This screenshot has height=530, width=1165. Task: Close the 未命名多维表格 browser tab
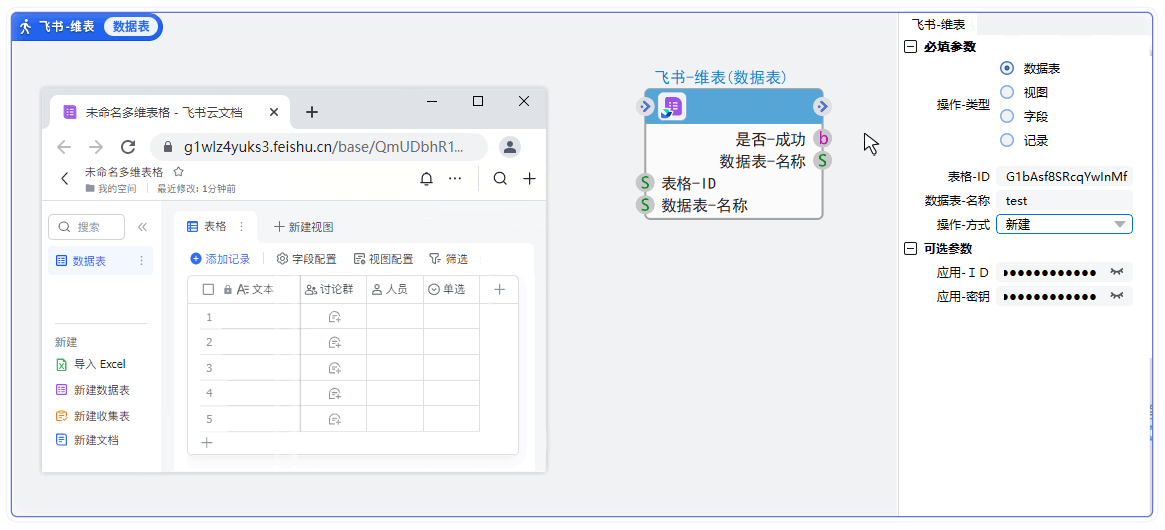tap(273, 112)
